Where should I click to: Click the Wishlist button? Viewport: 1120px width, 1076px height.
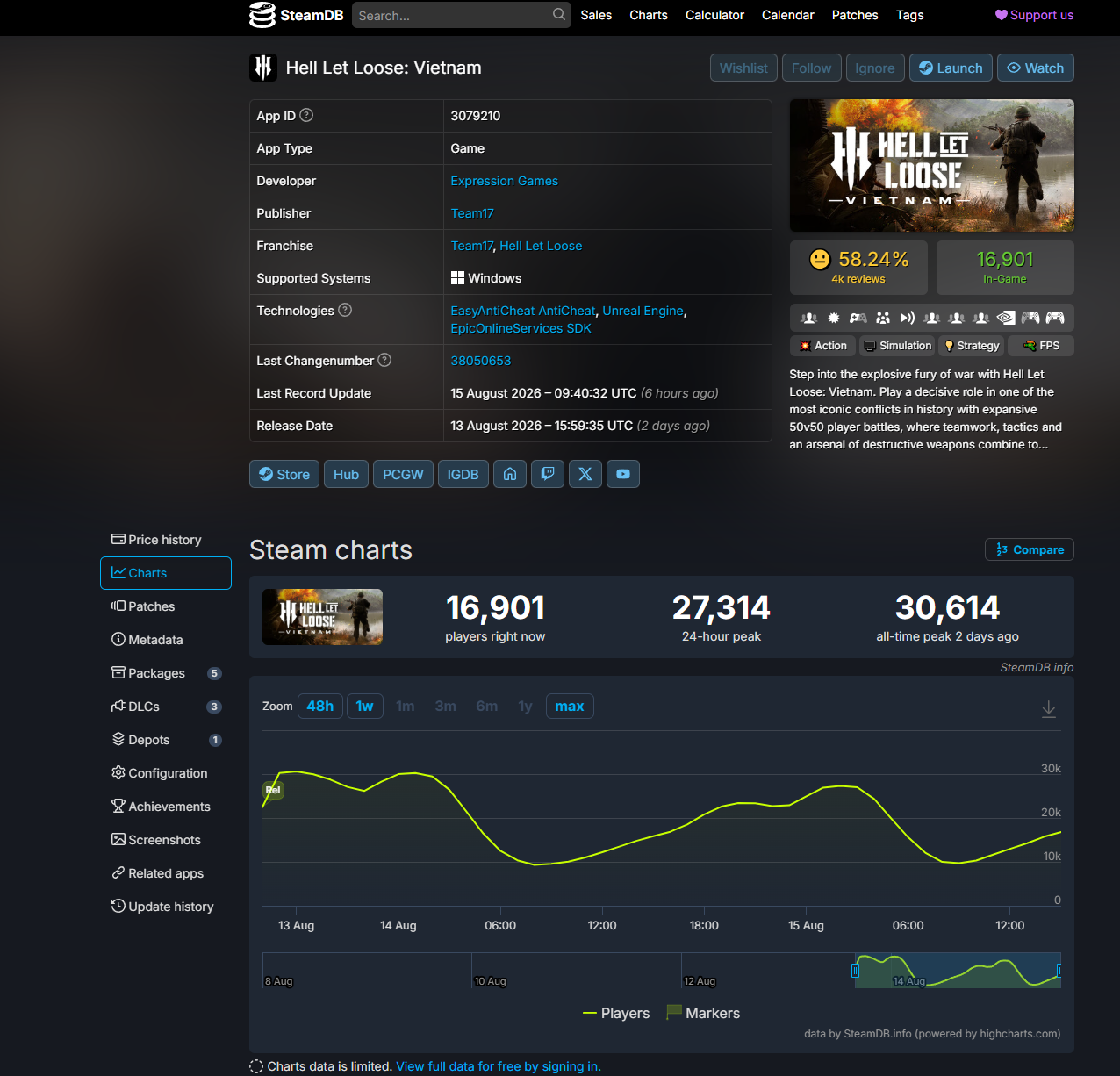(743, 68)
